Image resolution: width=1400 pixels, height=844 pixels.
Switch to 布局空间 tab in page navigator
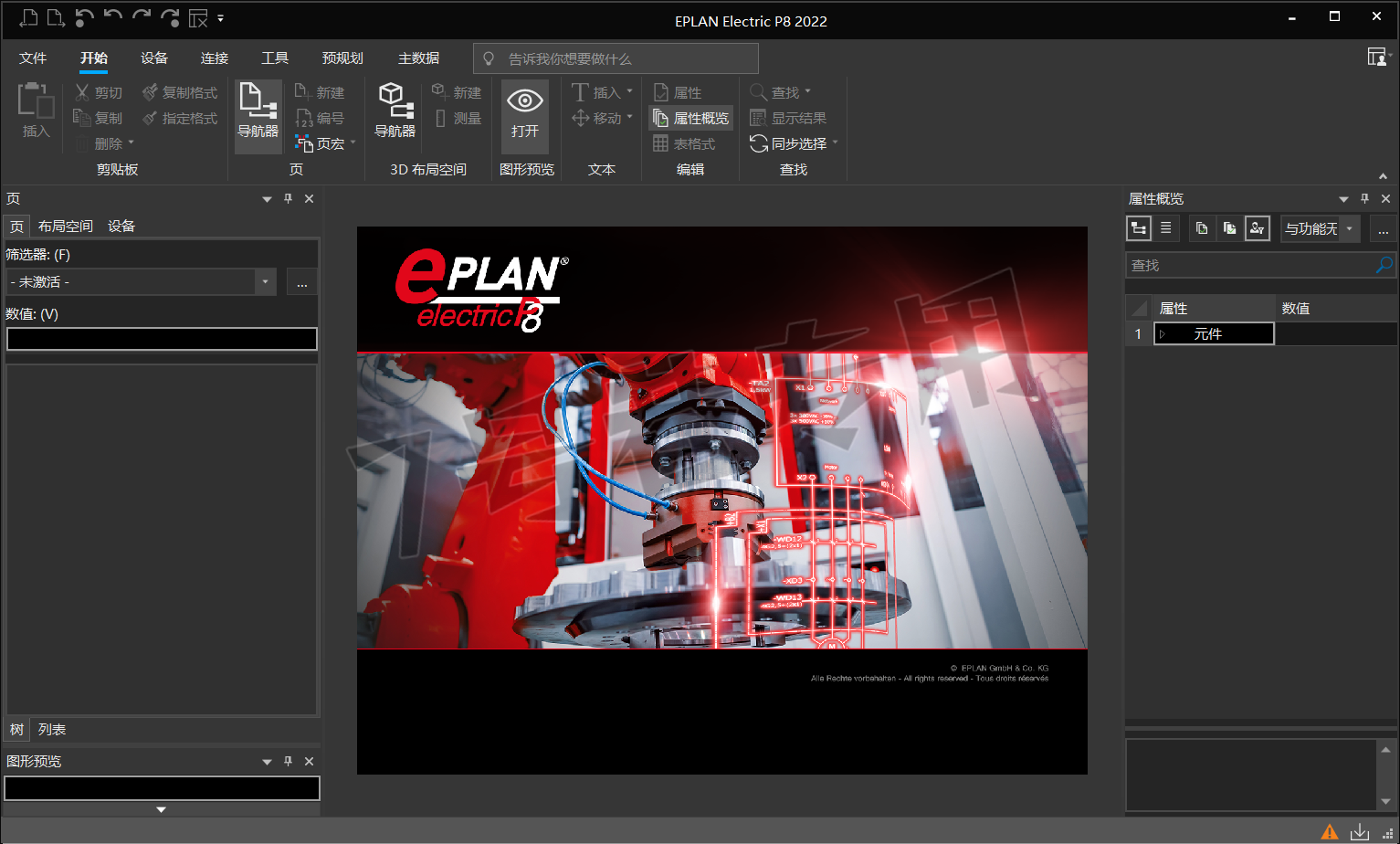(x=66, y=226)
